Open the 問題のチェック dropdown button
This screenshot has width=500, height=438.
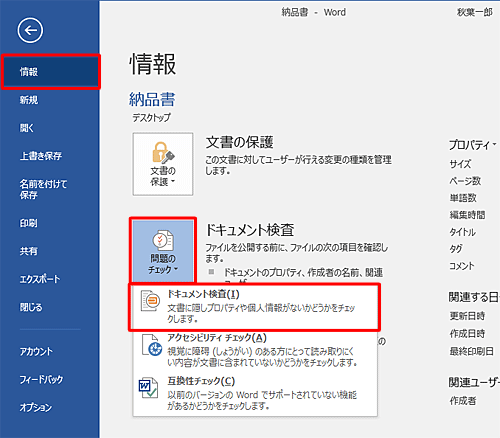coord(163,250)
